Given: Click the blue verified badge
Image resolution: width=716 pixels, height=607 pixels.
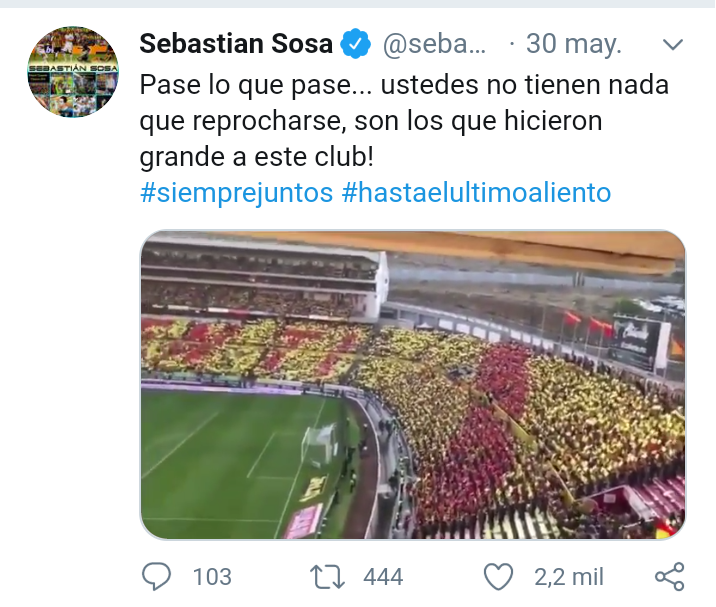Looking at the screenshot, I should coord(356,44).
